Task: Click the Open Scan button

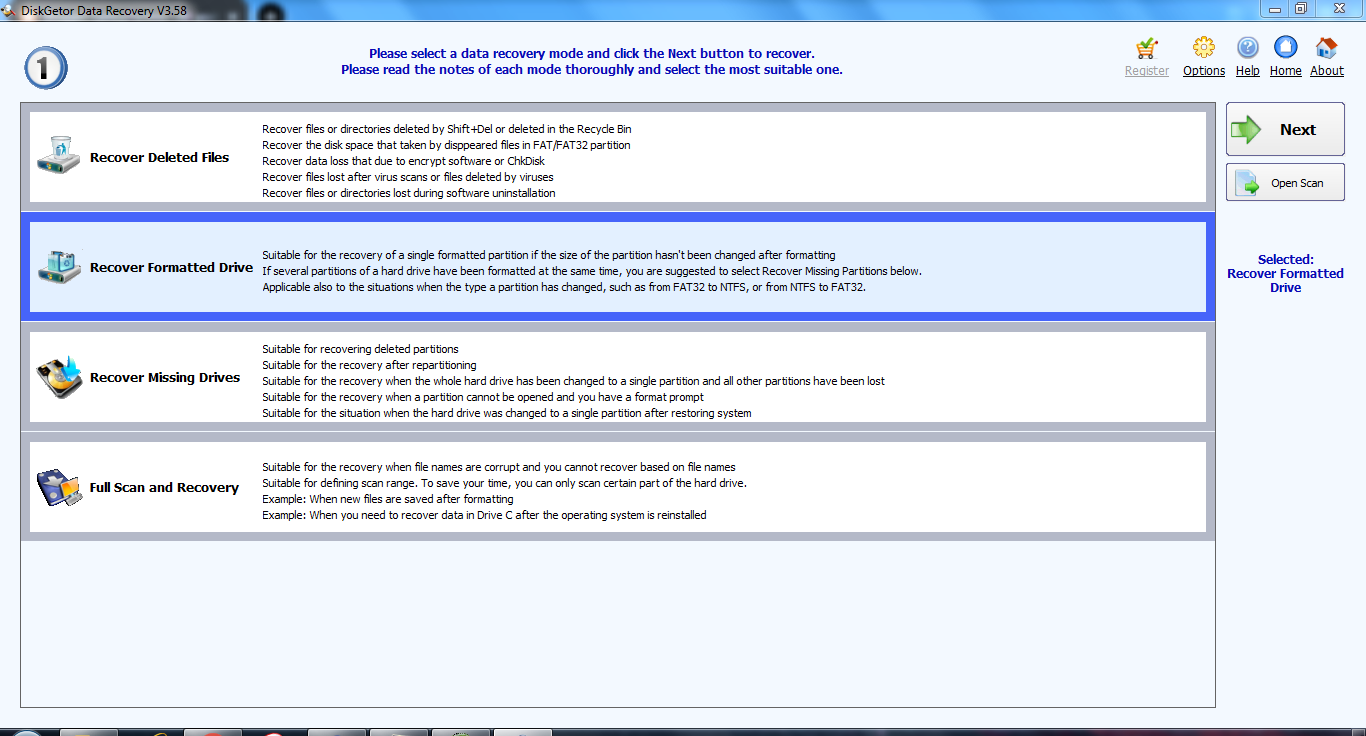Action: (x=1285, y=182)
